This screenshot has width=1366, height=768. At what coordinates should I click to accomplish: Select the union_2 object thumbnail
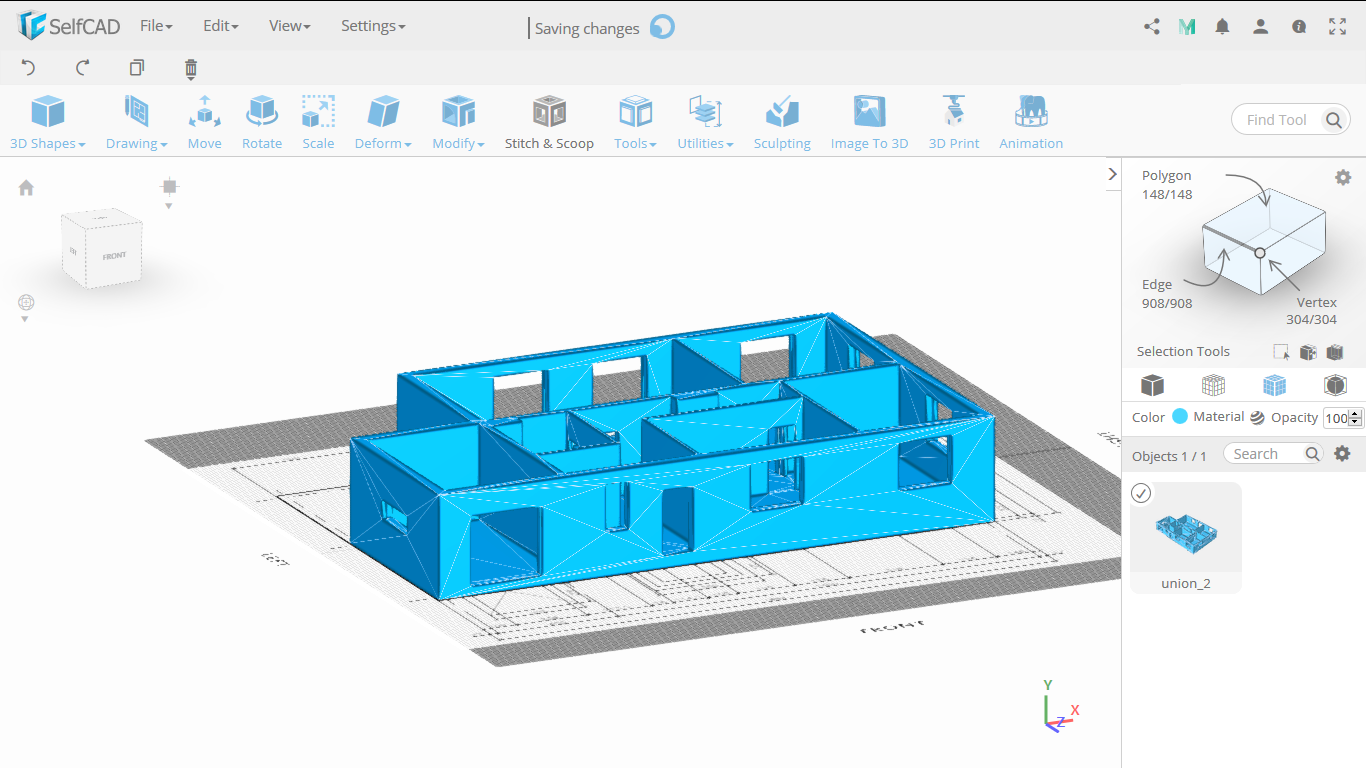tap(1186, 531)
